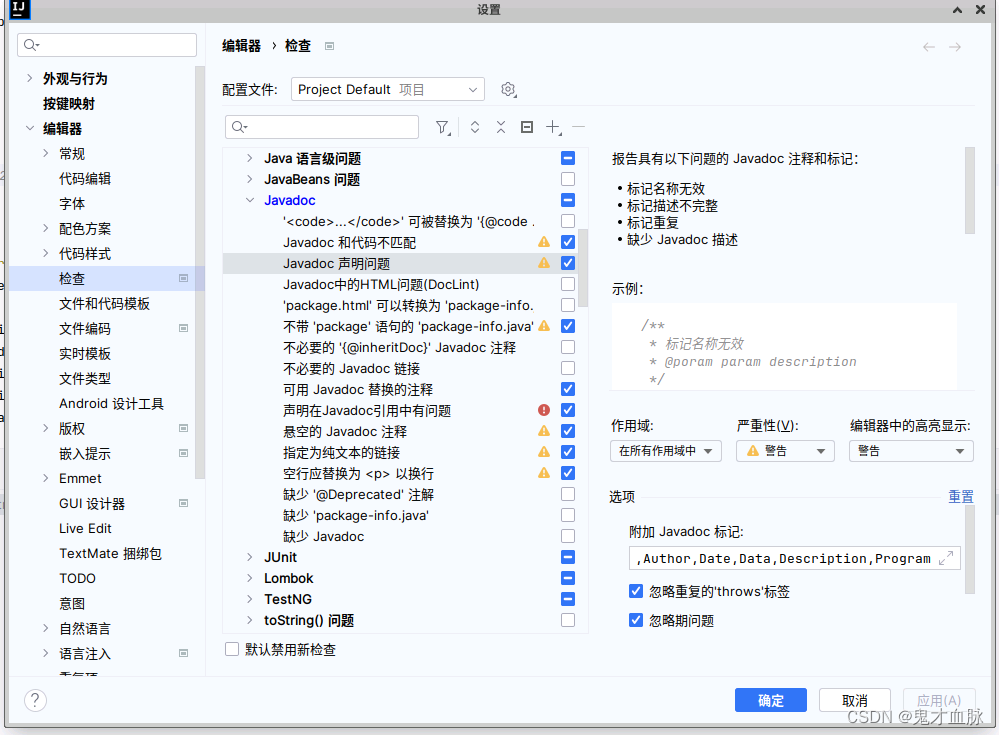The image size is (999, 735).
Task: Open TODO settings page
Action: [x=77, y=578]
